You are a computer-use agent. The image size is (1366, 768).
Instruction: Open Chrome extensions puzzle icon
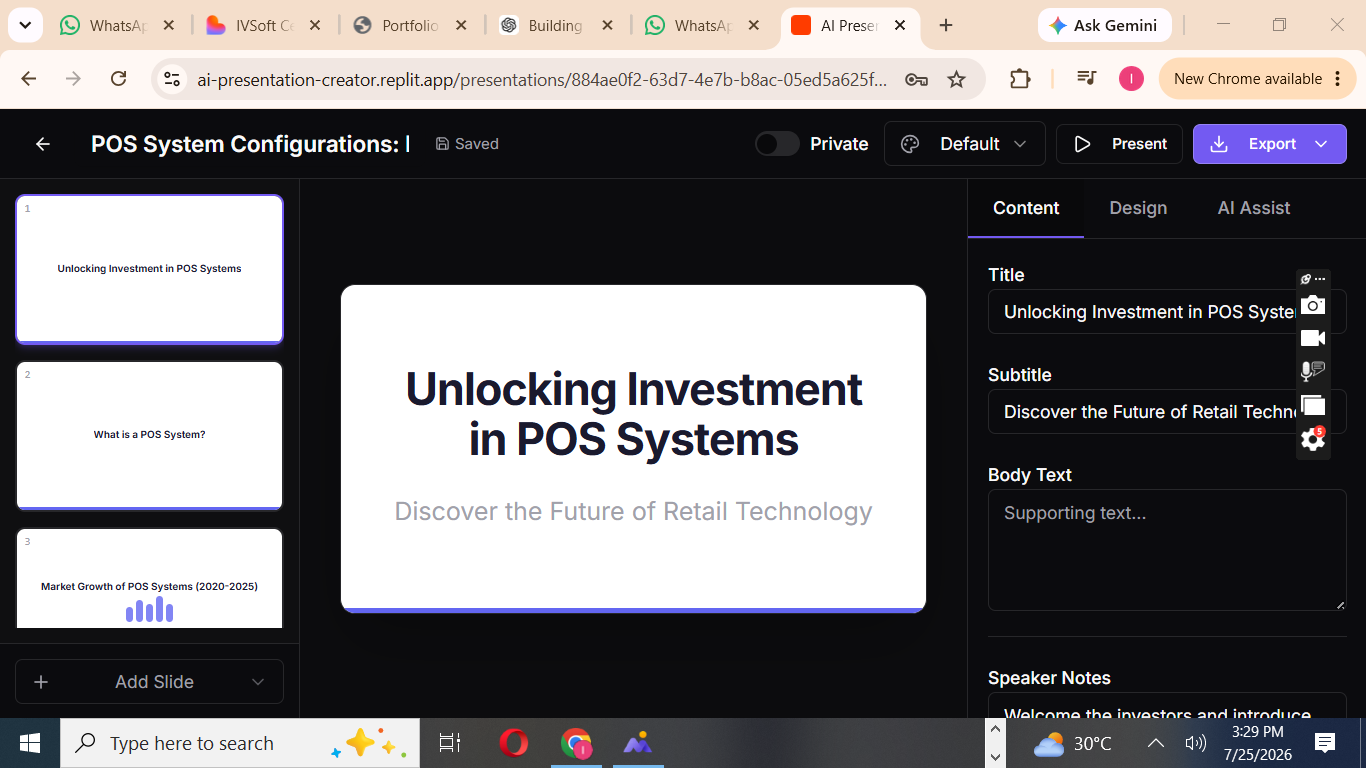click(x=1020, y=79)
